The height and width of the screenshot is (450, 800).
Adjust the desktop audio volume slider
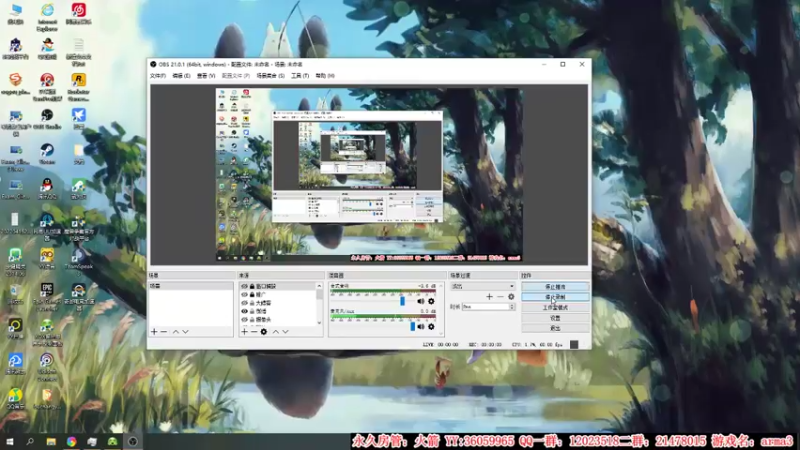point(403,301)
